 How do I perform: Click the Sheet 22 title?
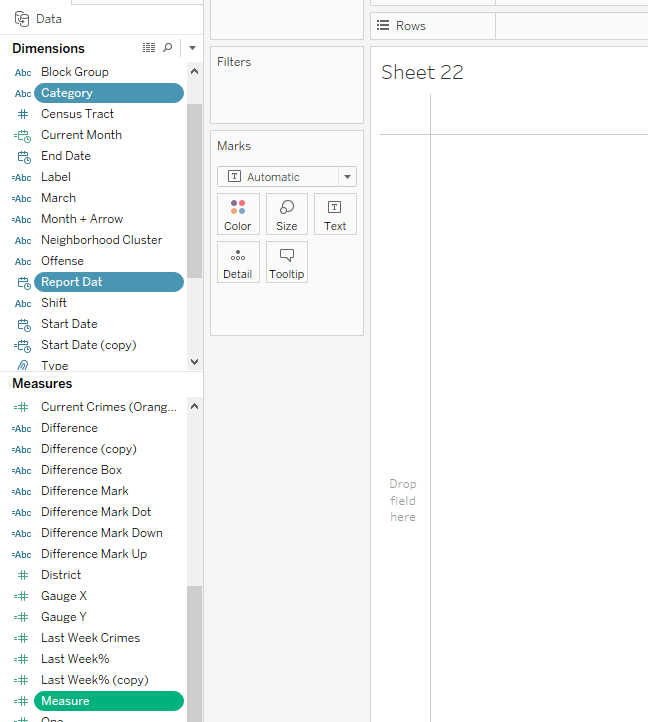[x=422, y=73]
